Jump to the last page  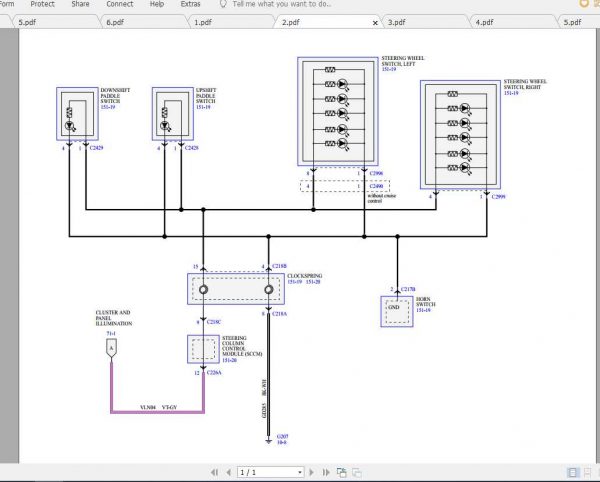coord(324,472)
